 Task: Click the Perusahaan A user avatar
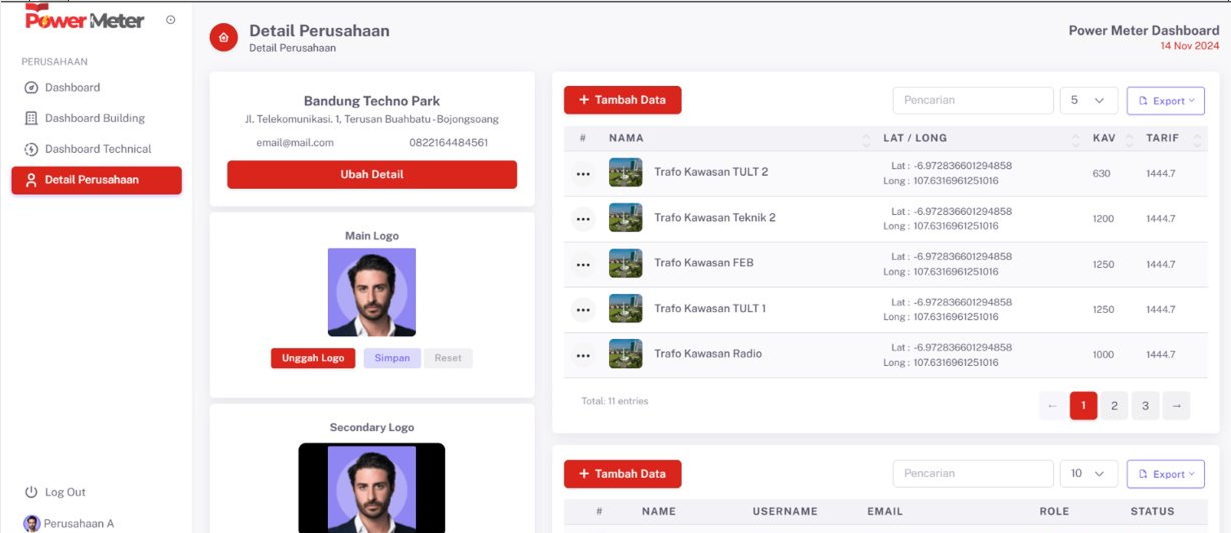point(32,523)
